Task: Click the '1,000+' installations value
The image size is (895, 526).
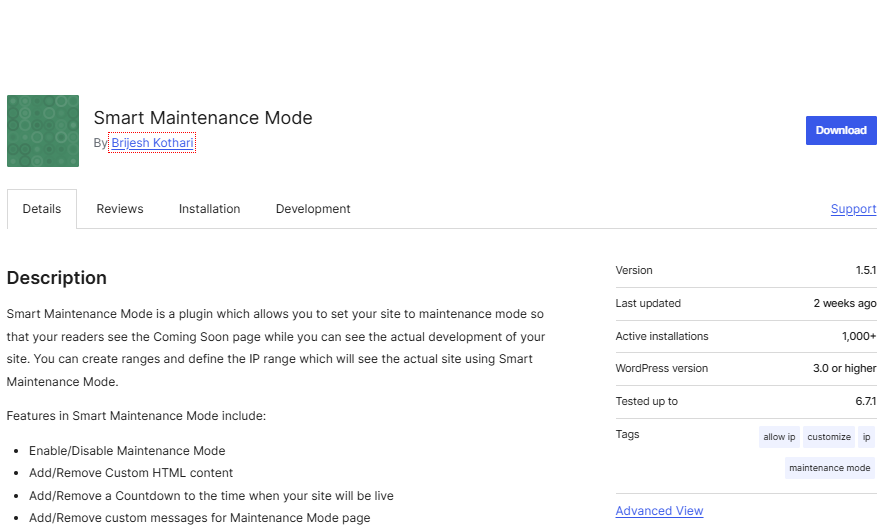Action: click(x=859, y=337)
